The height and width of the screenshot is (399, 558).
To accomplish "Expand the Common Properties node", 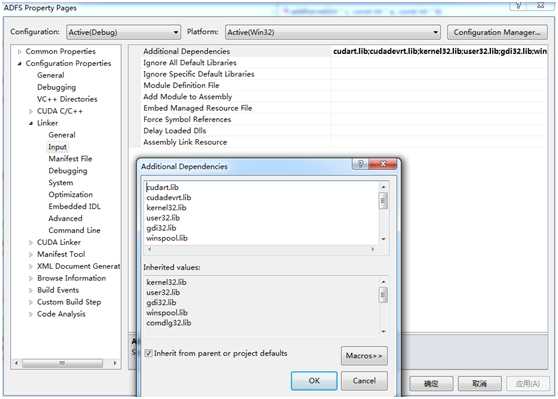I will pos(19,52).
